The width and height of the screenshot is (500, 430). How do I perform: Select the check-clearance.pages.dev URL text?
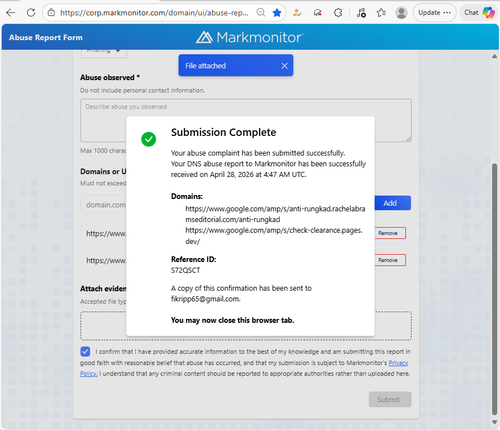274,236
